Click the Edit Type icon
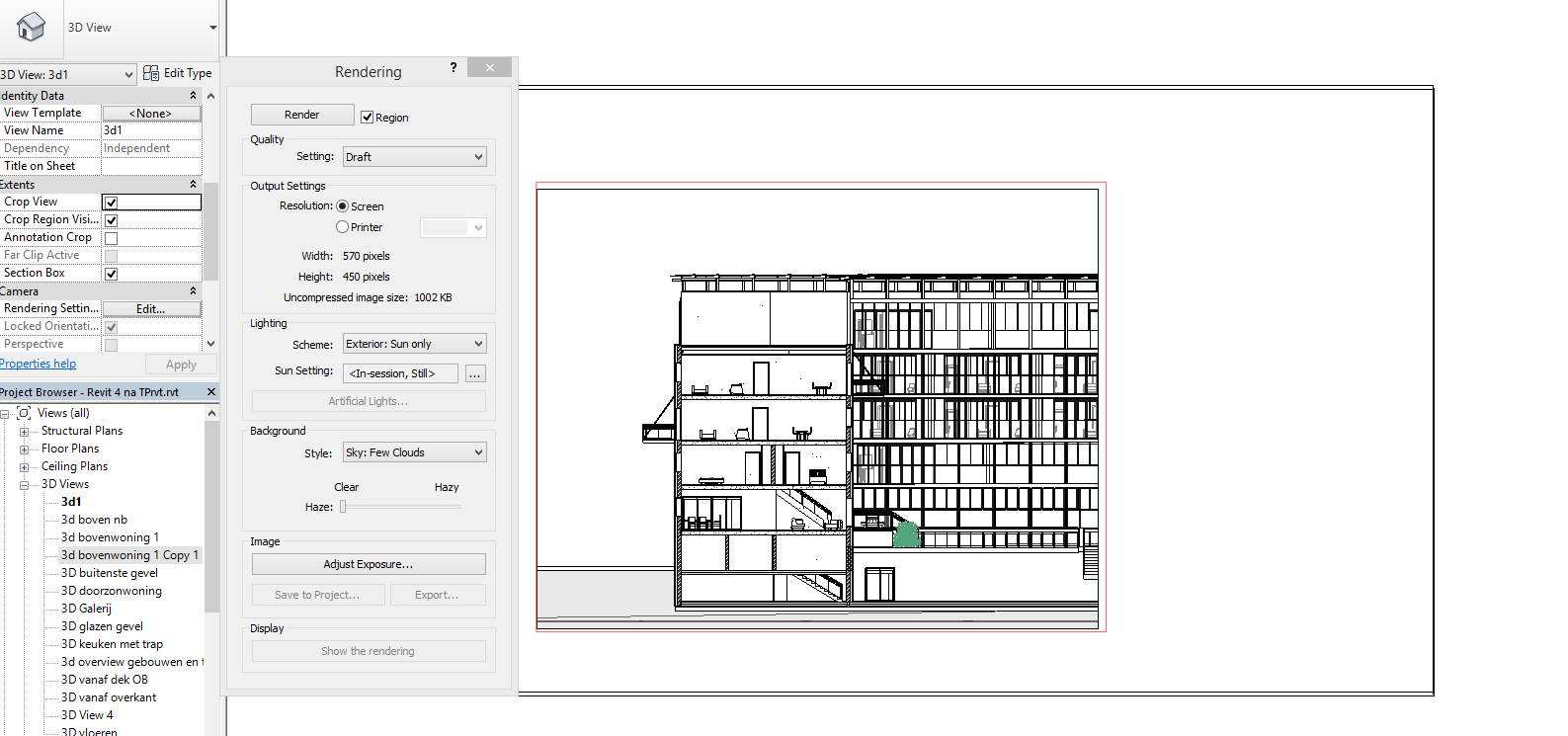Image resolution: width=1568 pixels, height=736 pixels. [151, 73]
